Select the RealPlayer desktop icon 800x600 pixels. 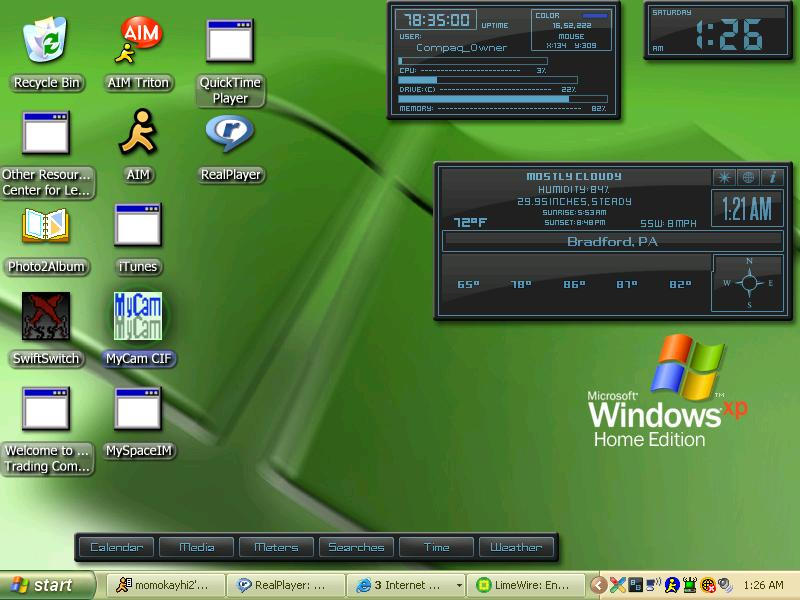click(230, 133)
